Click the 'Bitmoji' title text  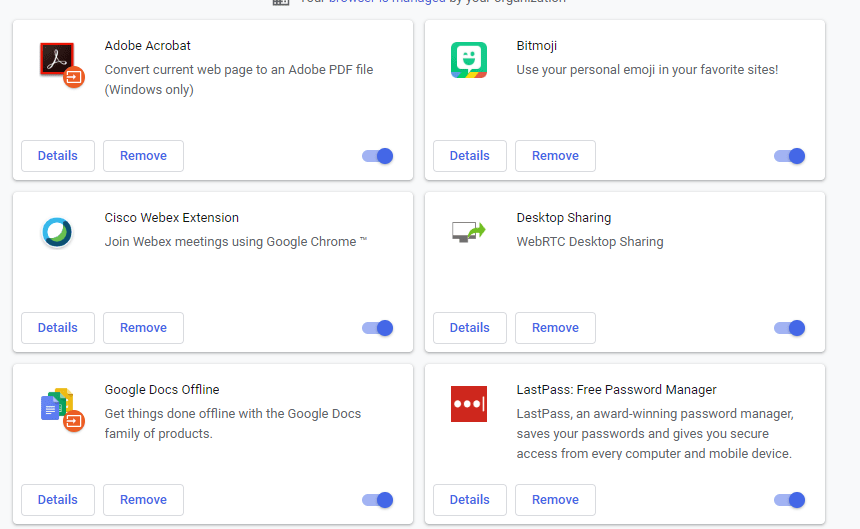[536, 45]
